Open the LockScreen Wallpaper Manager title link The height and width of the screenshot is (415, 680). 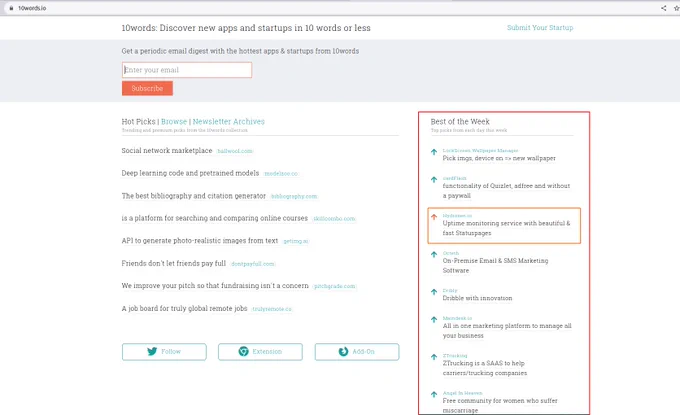pyautogui.click(x=480, y=150)
